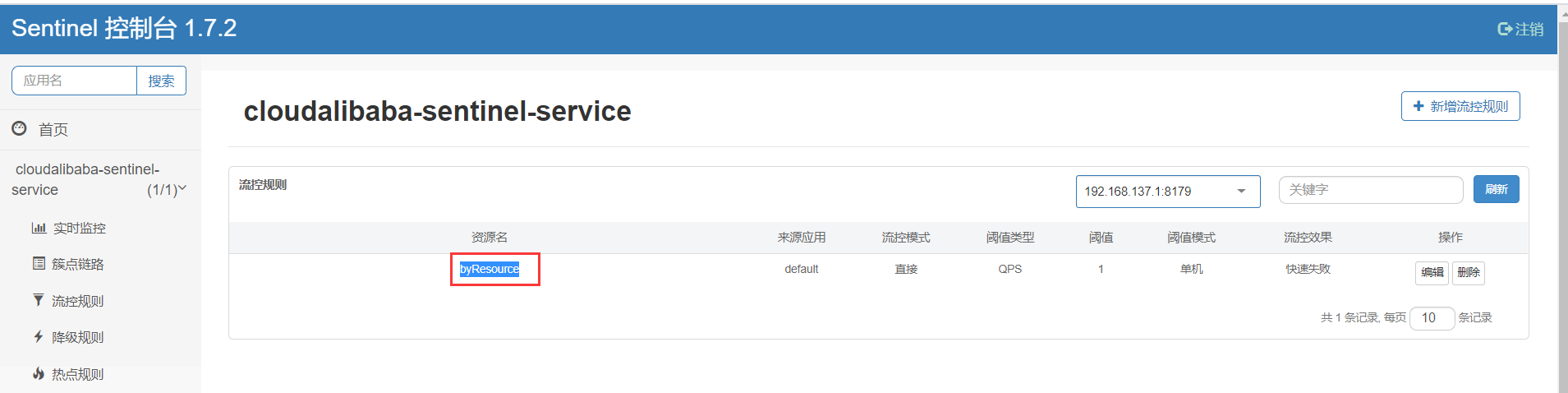Image resolution: width=1568 pixels, height=393 pixels.
Task: Focus the 应用名 search input
Action: pyautogui.click(x=74, y=81)
